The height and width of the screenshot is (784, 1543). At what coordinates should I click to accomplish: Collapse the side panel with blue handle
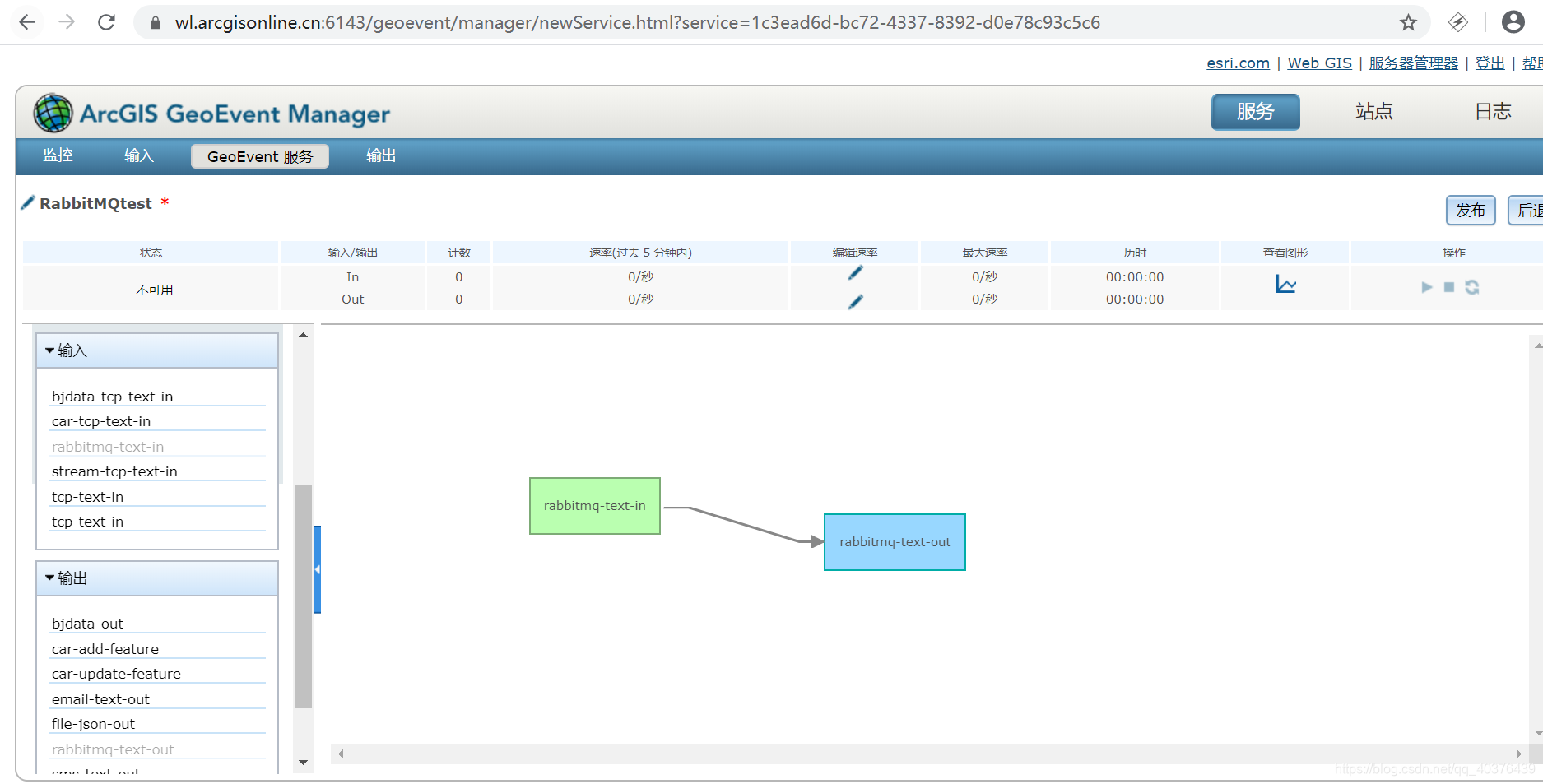tap(317, 569)
